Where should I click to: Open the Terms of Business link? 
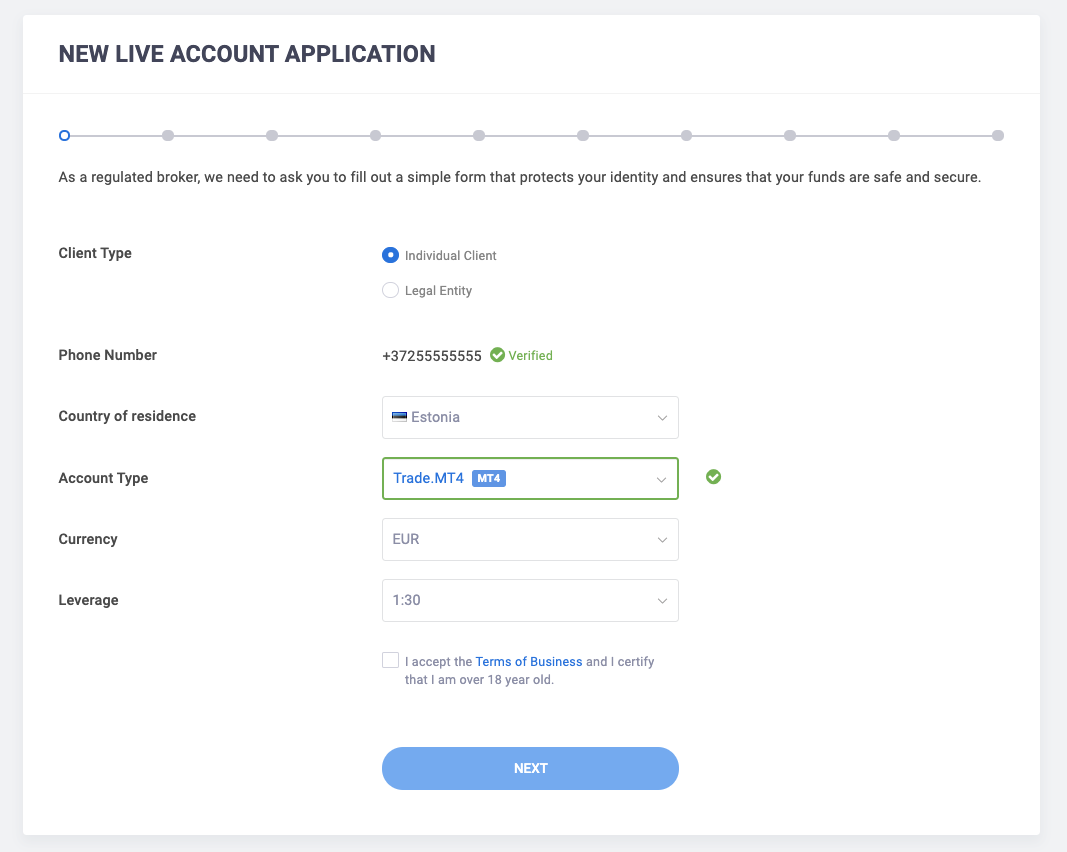tap(528, 661)
